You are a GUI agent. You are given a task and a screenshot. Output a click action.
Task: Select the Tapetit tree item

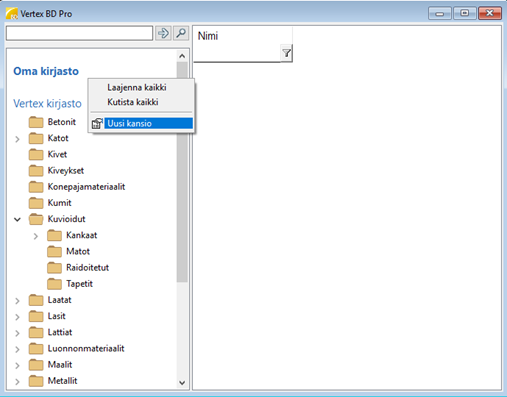pos(79,284)
